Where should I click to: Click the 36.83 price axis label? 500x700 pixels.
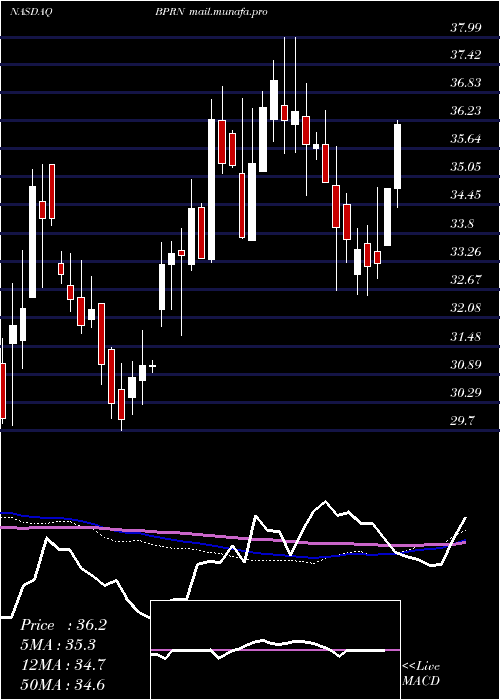pyautogui.click(x=466, y=83)
